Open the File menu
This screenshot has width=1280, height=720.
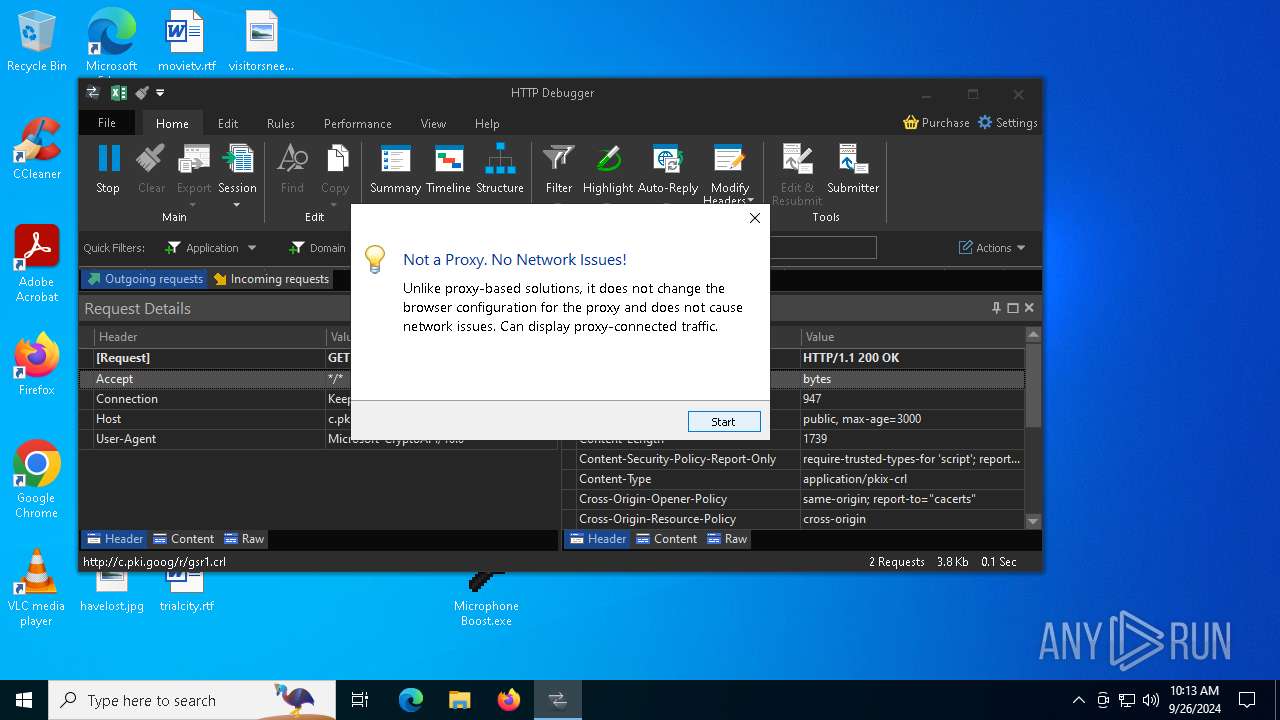pos(107,123)
